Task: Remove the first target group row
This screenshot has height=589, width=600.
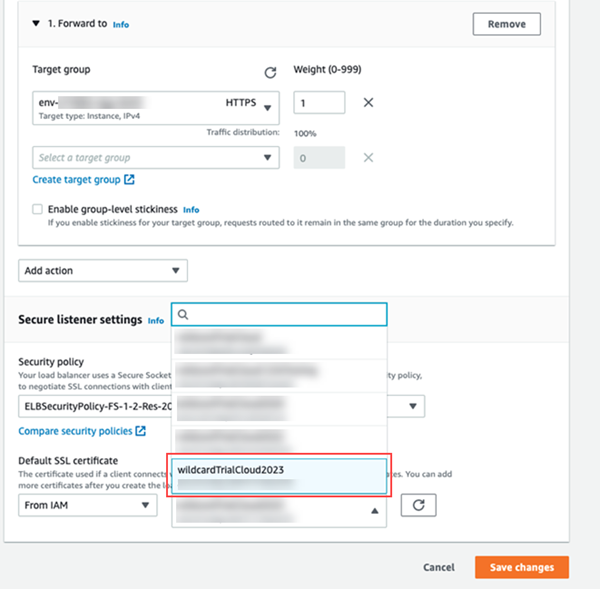Action: pyautogui.click(x=368, y=102)
